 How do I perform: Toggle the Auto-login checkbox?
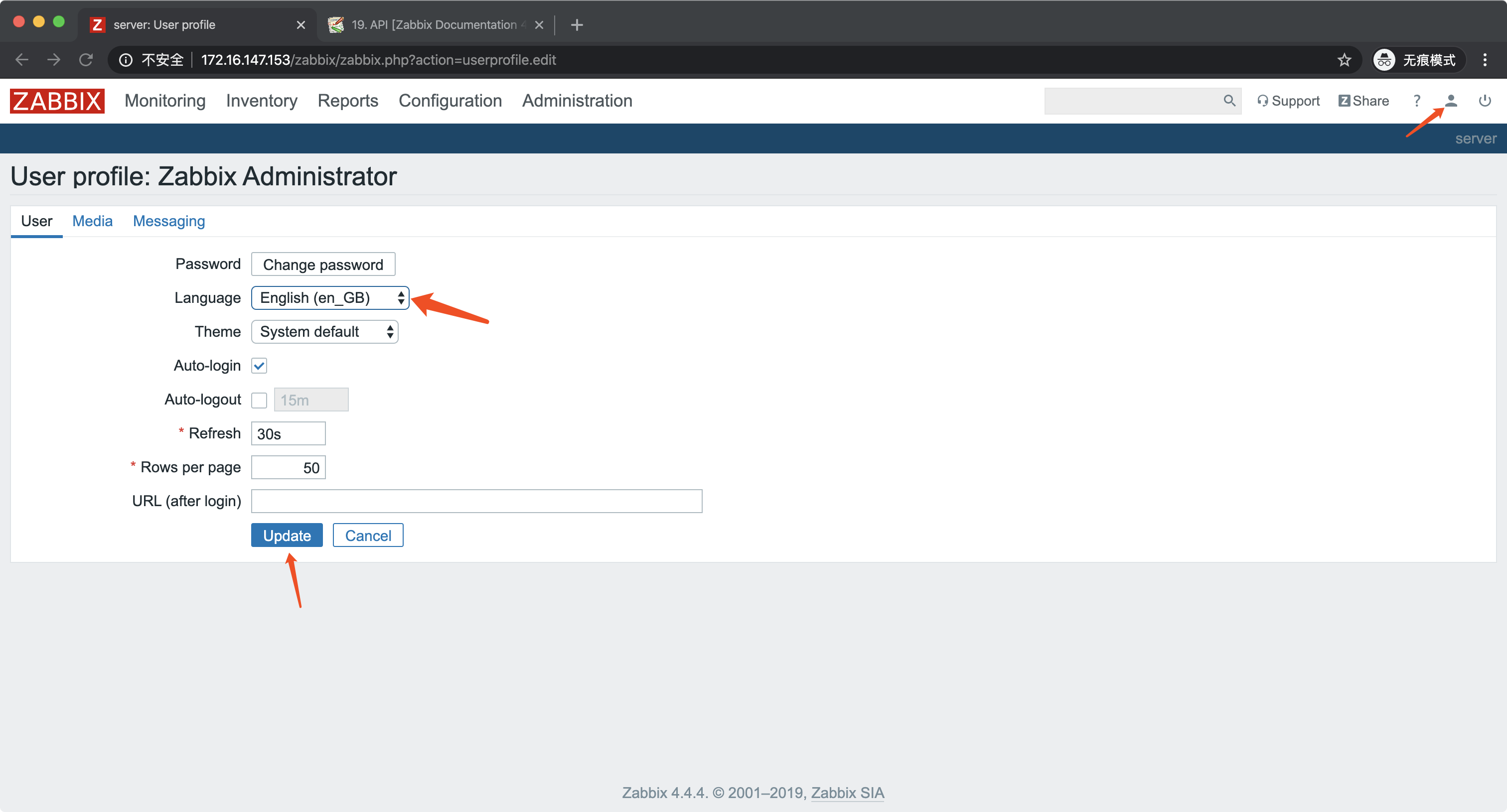tap(259, 366)
